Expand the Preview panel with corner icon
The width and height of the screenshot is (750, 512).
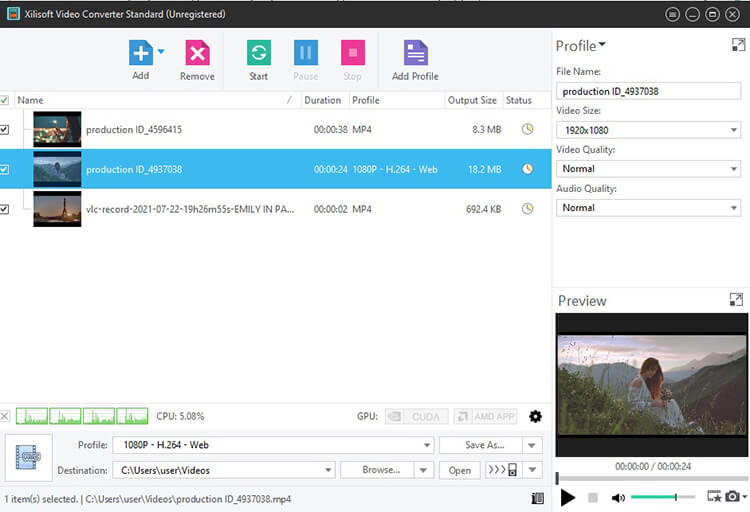736,300
